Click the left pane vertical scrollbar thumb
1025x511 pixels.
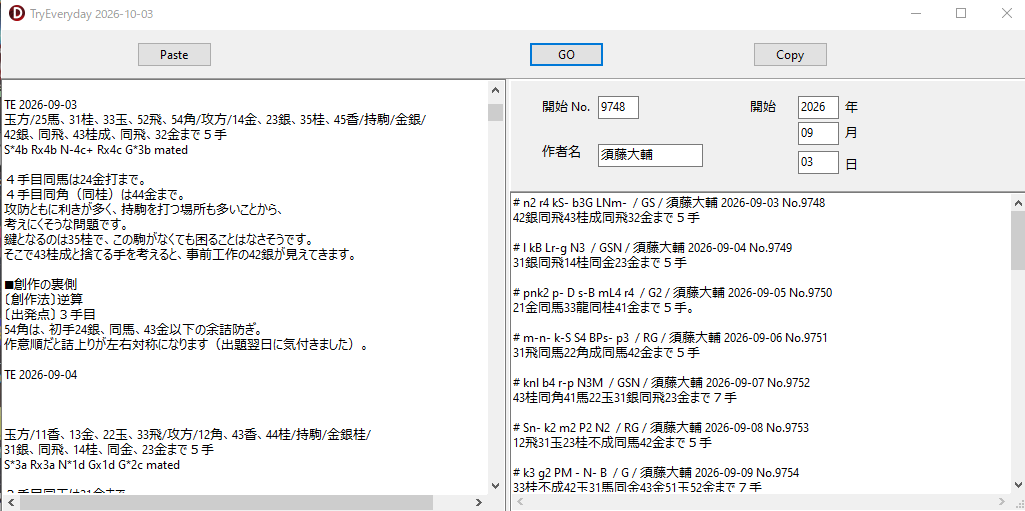[x=496, y=112]
